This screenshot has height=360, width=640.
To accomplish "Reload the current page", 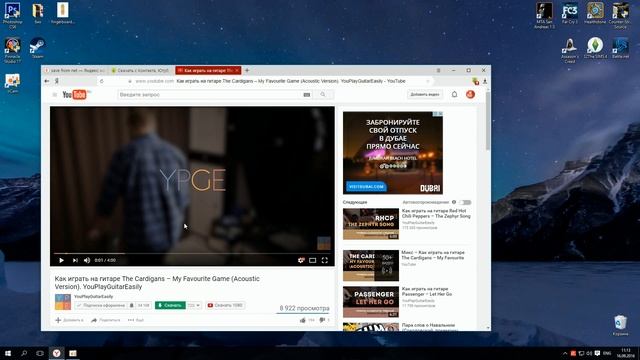I will (x=102, y=81).
